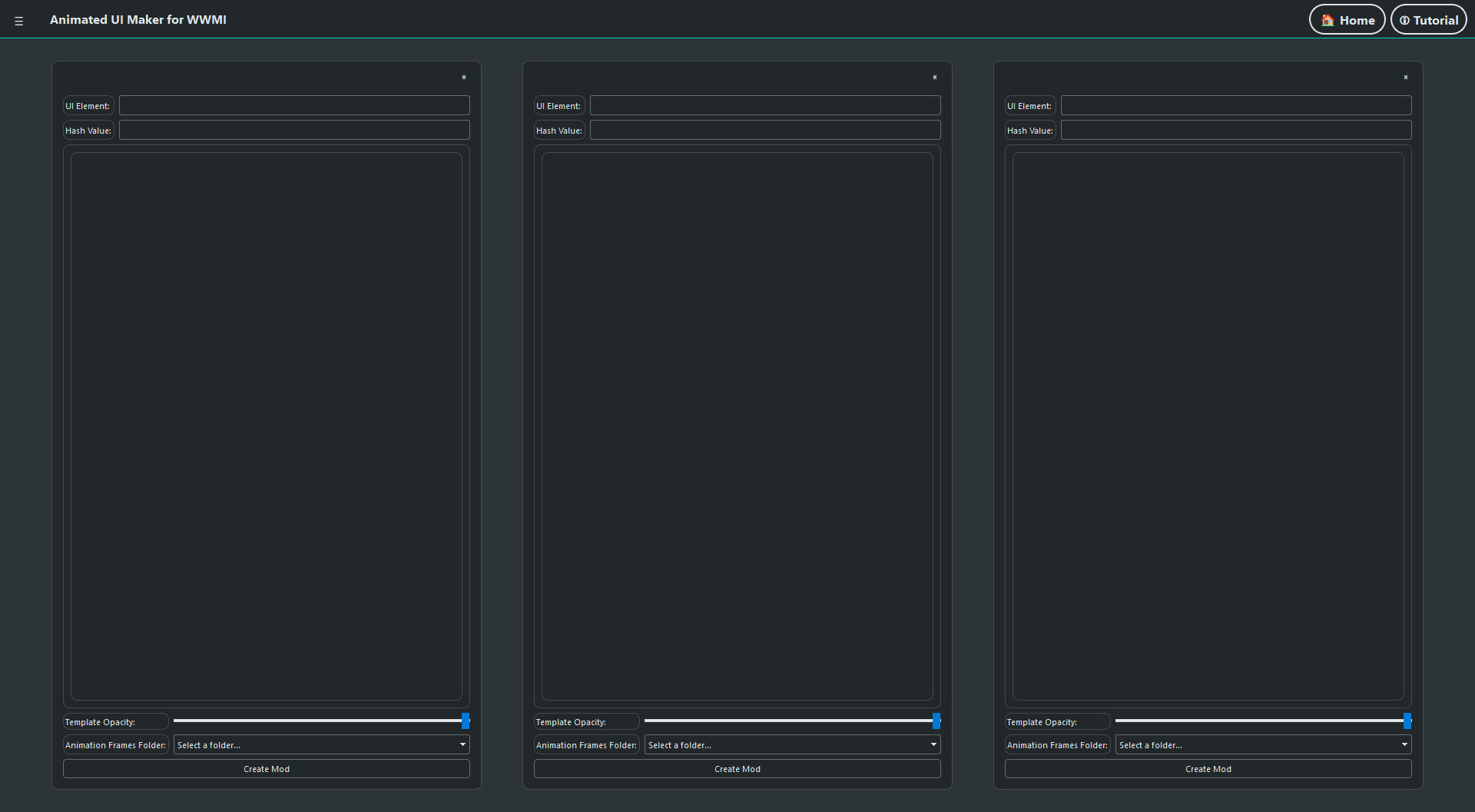Open the middle panel's Select a folder dropdown
Screen dimensions: 1475x812
click(x=792, y=745)
